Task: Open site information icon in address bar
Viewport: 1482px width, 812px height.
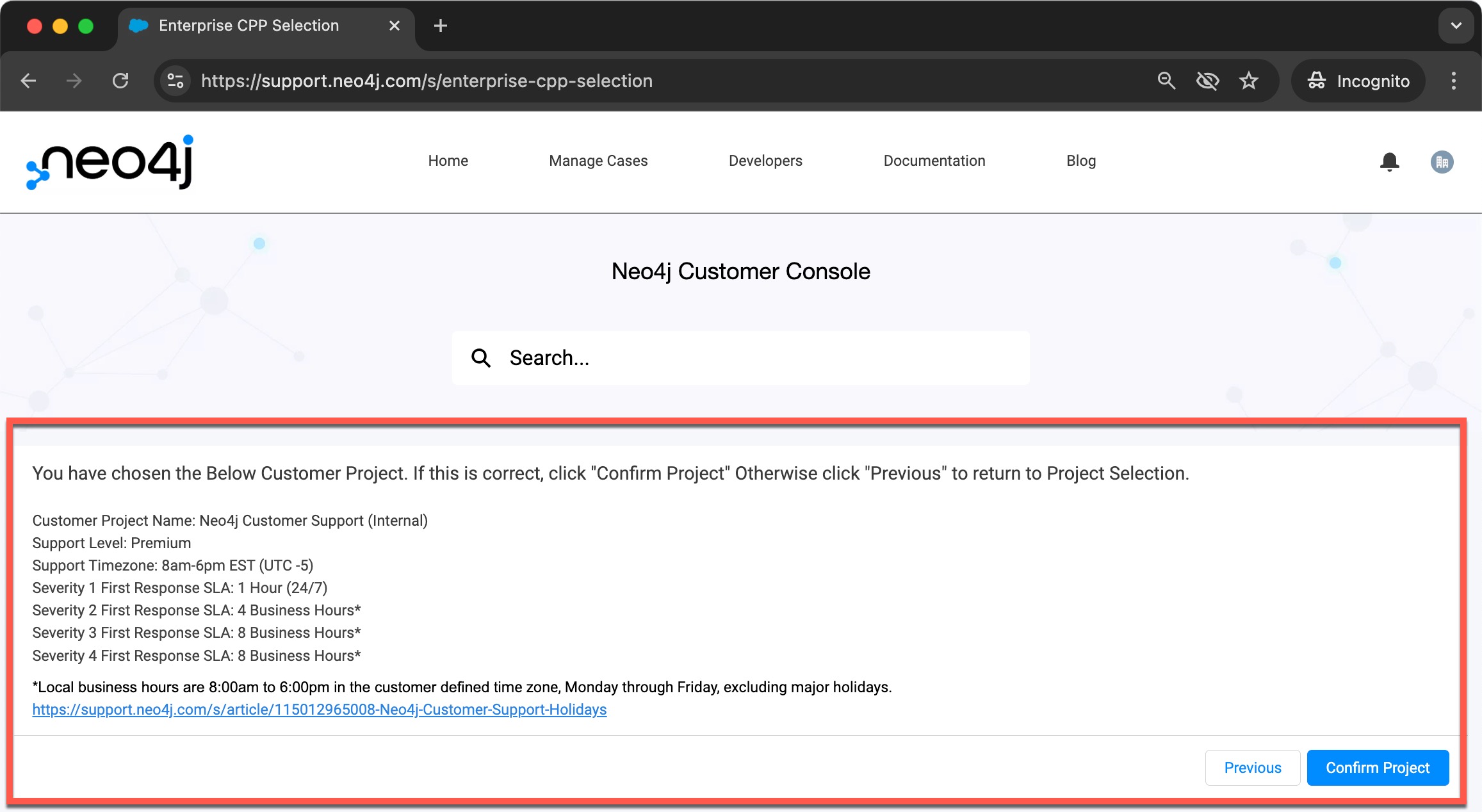Action: pos(175,81)
